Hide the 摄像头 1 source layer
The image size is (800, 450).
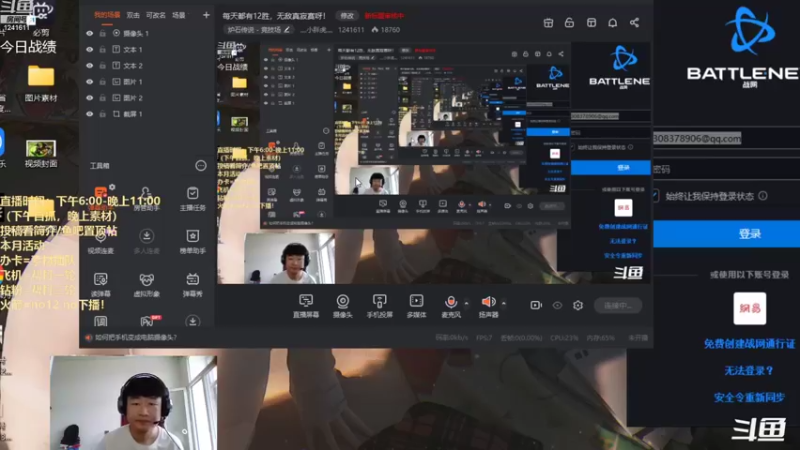point(90,33)
